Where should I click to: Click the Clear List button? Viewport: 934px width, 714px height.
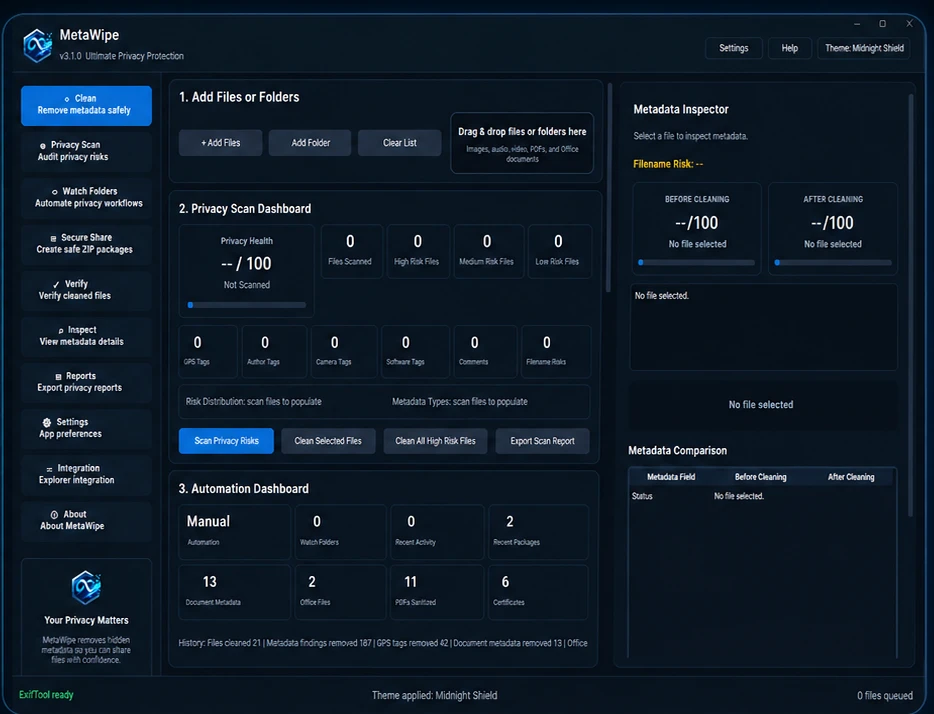pyautogui.click(x=400, y=143)
